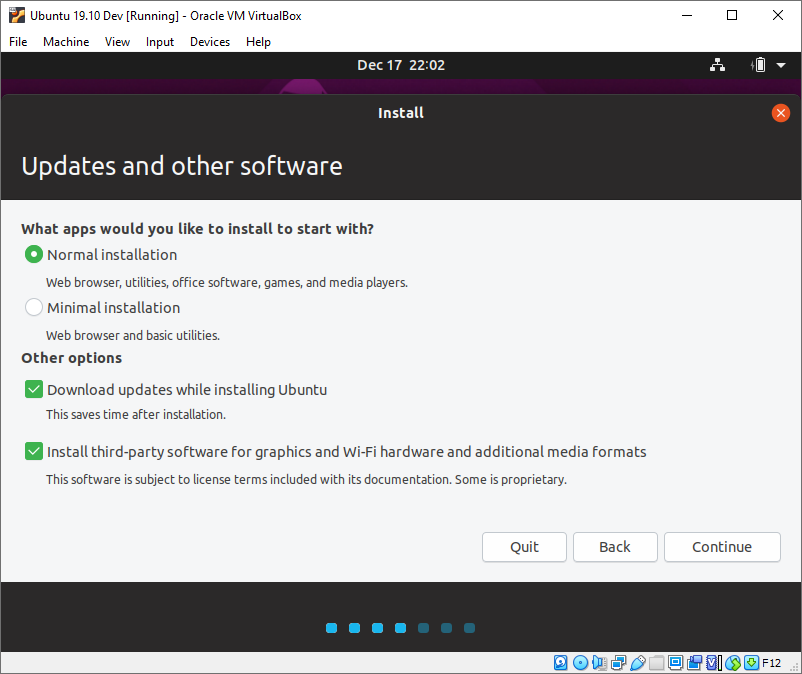The width and height of the screenshot is (802, 674).
Task: Click the mouse integration indicator icon
Action: click(x=733, y=663)
